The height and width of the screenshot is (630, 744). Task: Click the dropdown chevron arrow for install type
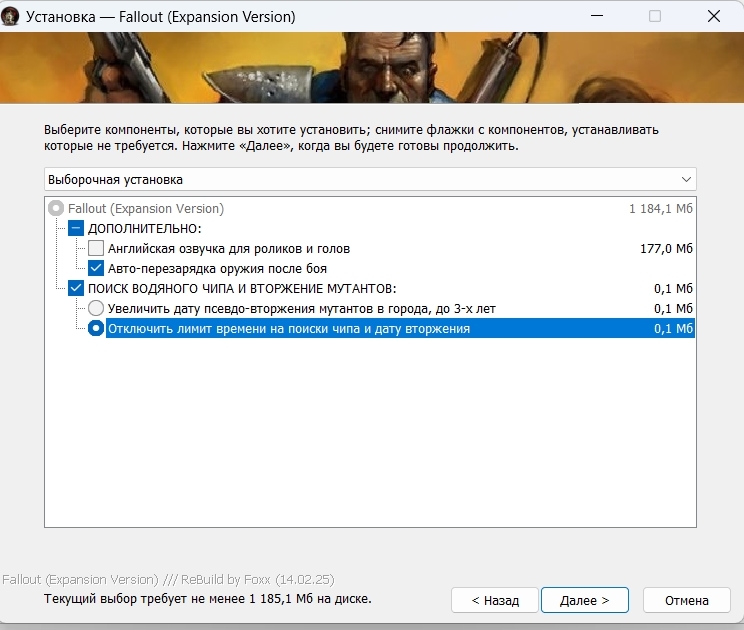pyautogui.click(x=686, y=179)
